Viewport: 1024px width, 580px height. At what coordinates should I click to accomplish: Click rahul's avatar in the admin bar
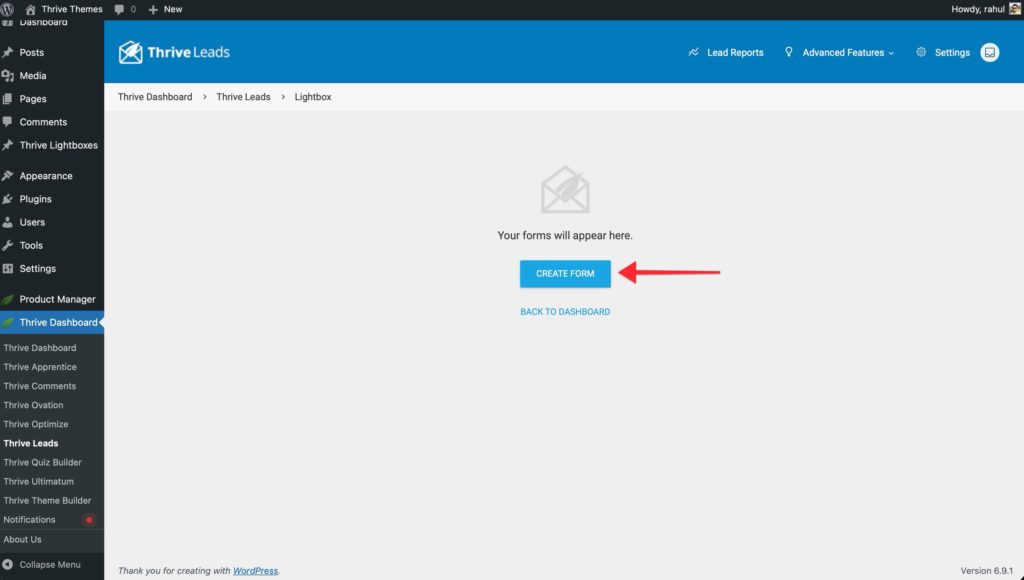(1012, 9)
